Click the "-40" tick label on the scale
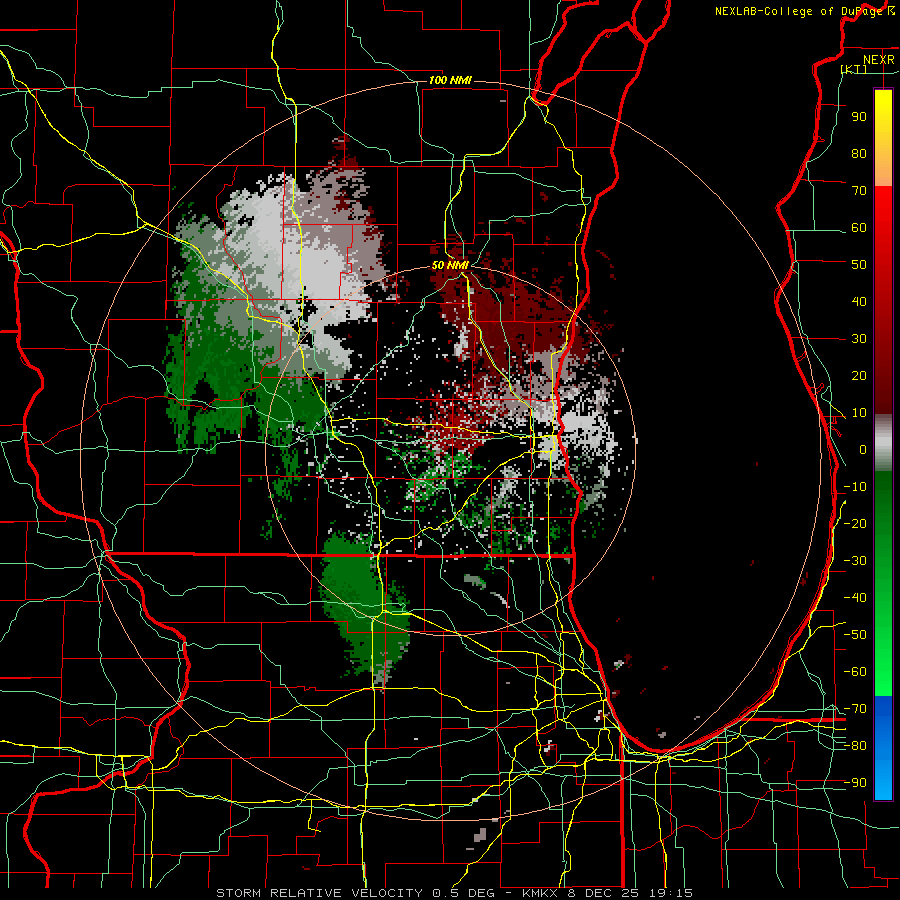The image size is (900, 900). pyautogui.click(x=855, y=598)
